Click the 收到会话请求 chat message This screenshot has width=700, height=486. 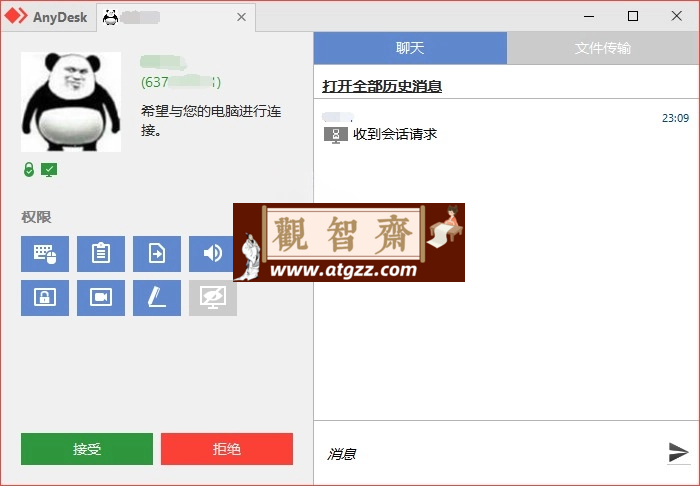click(x=395, y=134)
